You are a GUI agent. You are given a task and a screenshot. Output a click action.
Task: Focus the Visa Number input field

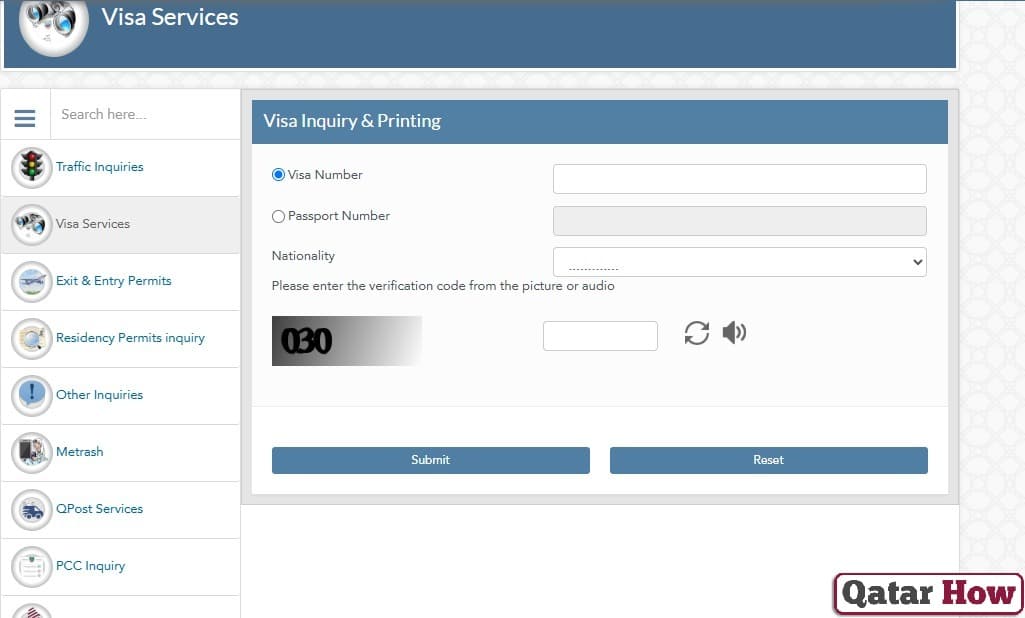[739, 179]
